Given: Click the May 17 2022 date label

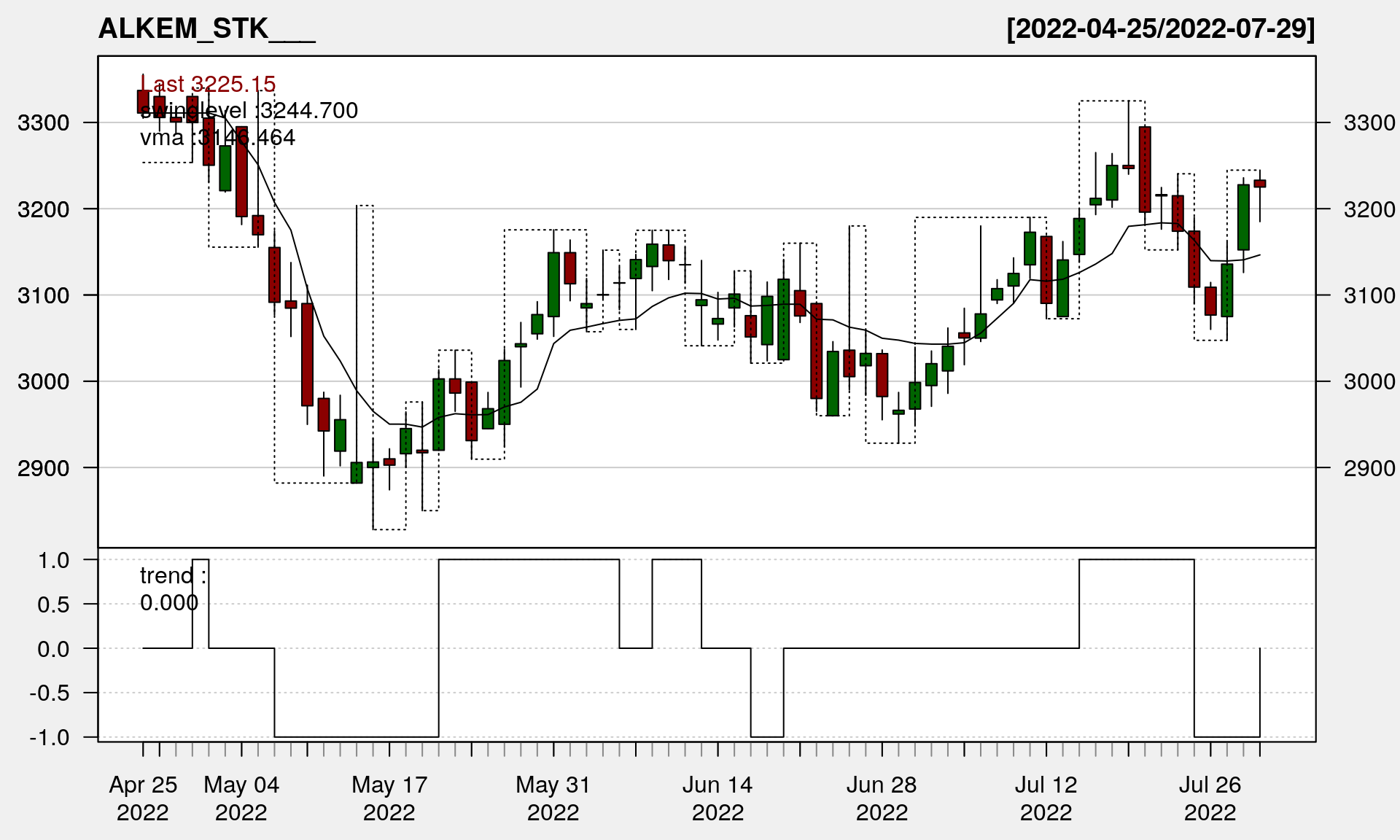Looking at the screenshot, I should [389, 798].
